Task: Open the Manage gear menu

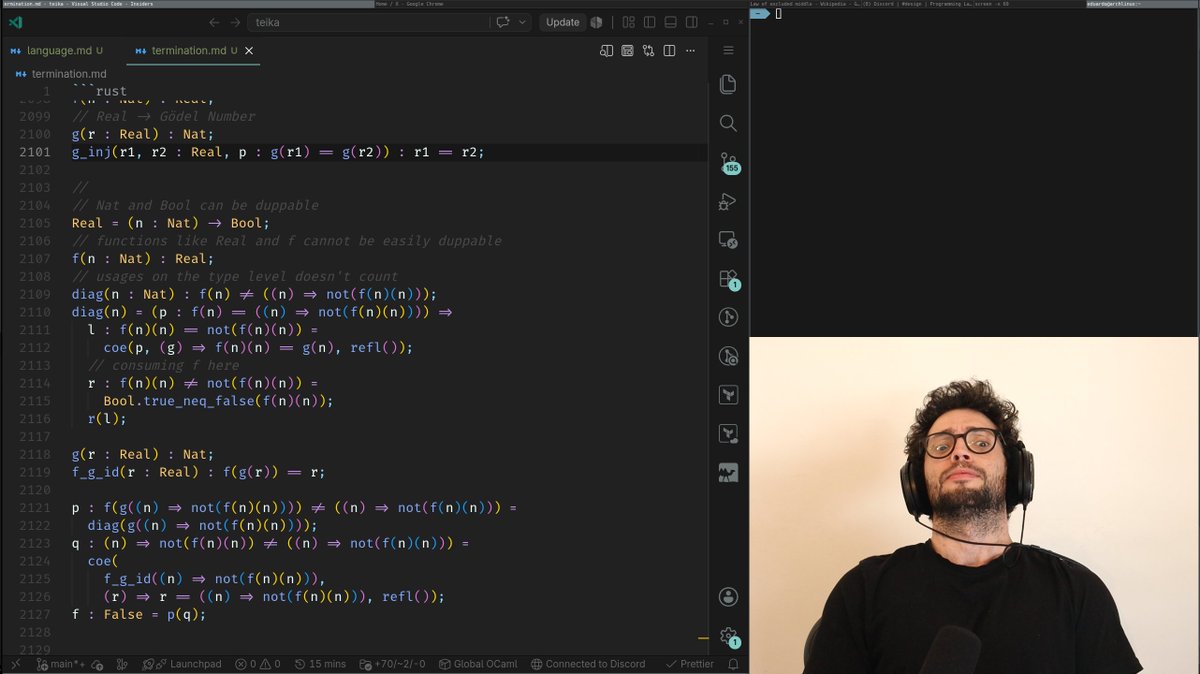Action: (728, 636)
